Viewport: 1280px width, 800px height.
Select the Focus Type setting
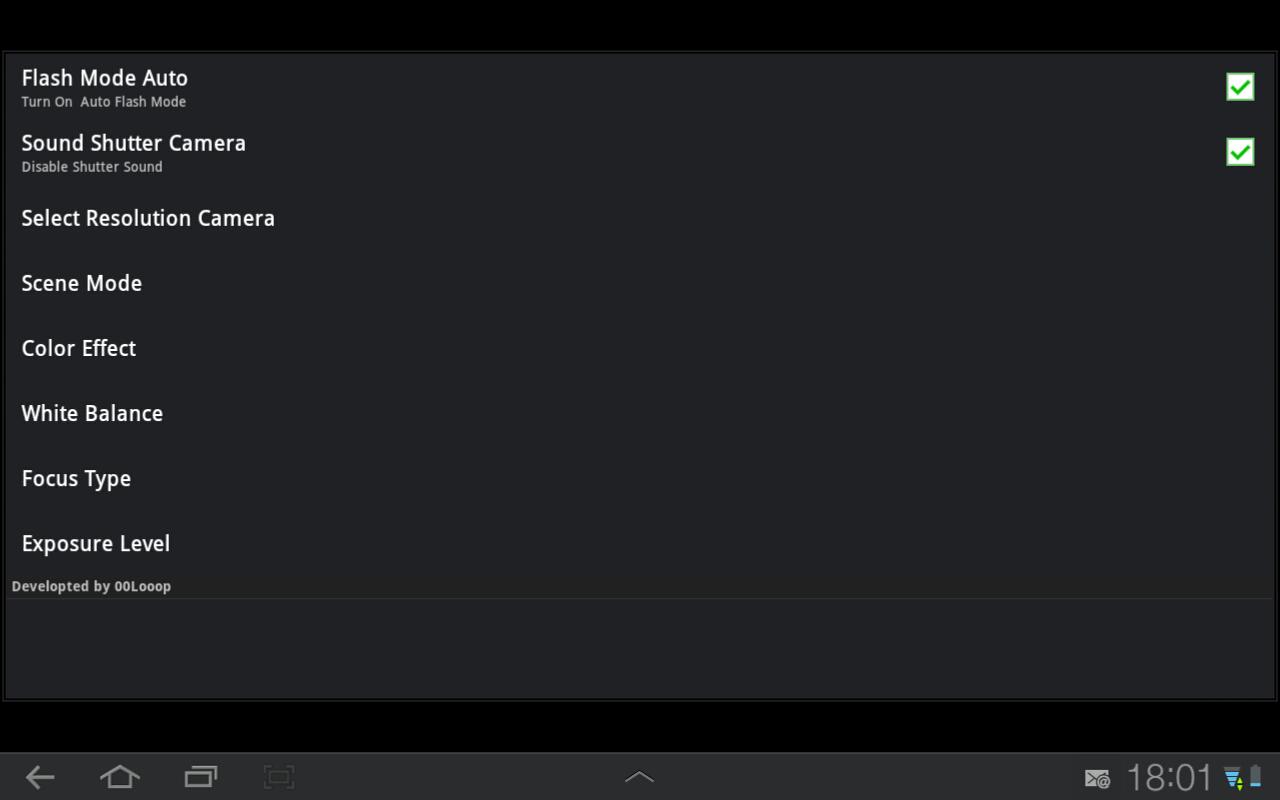pos(640,478)
